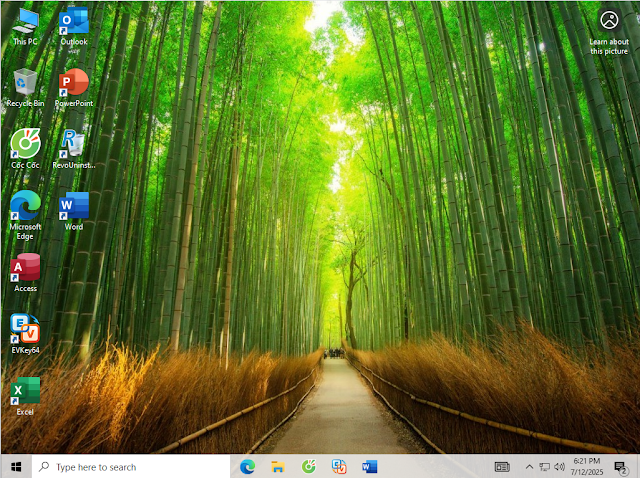The image size is (640, 478).
Task: Select the Recycle Bin icon
Action: coord(25,88)
